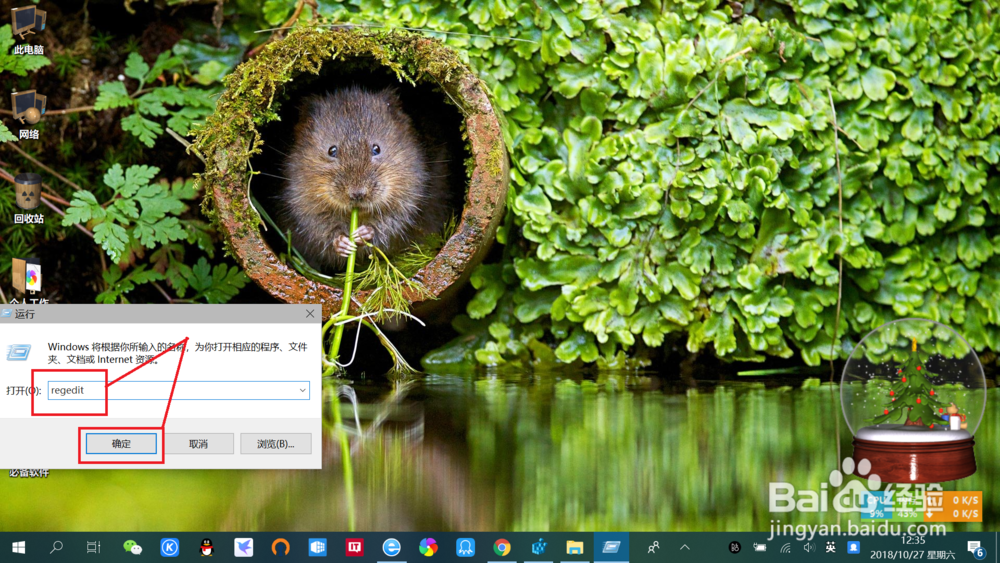This screenshot has width=1000, height=563.
Task: Open the Action Center notifications icon
Action: tap(976, 547)
